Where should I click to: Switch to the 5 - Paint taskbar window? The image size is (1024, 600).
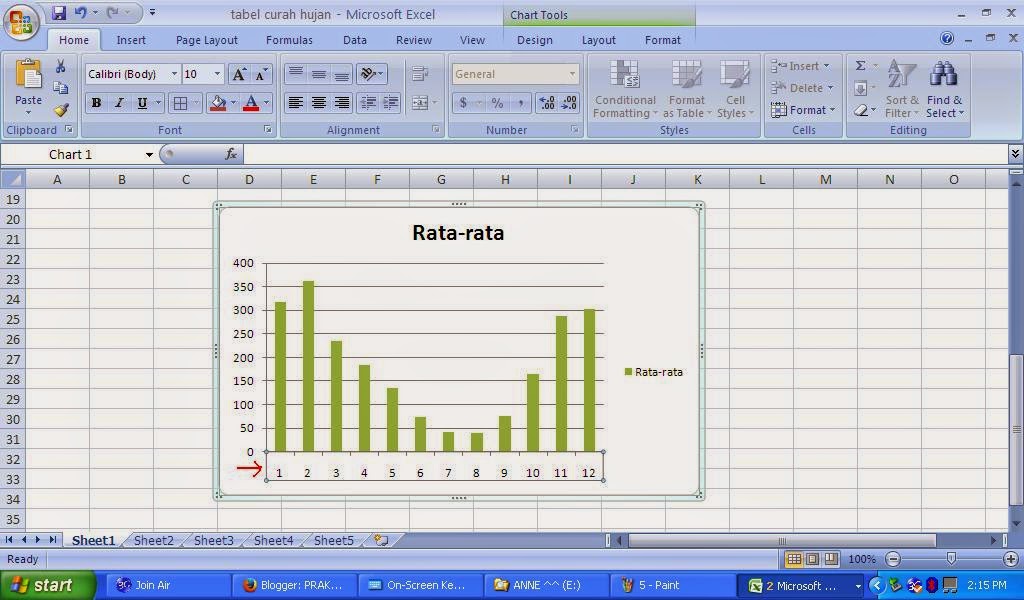[x=671, y=585]
